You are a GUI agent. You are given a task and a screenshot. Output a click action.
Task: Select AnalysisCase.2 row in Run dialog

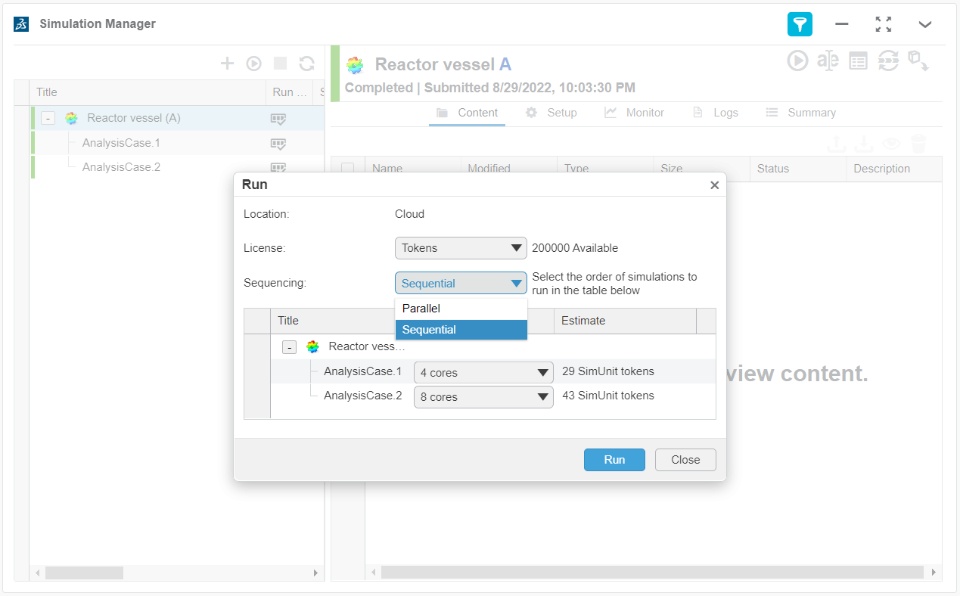click(x=362, y=396)
